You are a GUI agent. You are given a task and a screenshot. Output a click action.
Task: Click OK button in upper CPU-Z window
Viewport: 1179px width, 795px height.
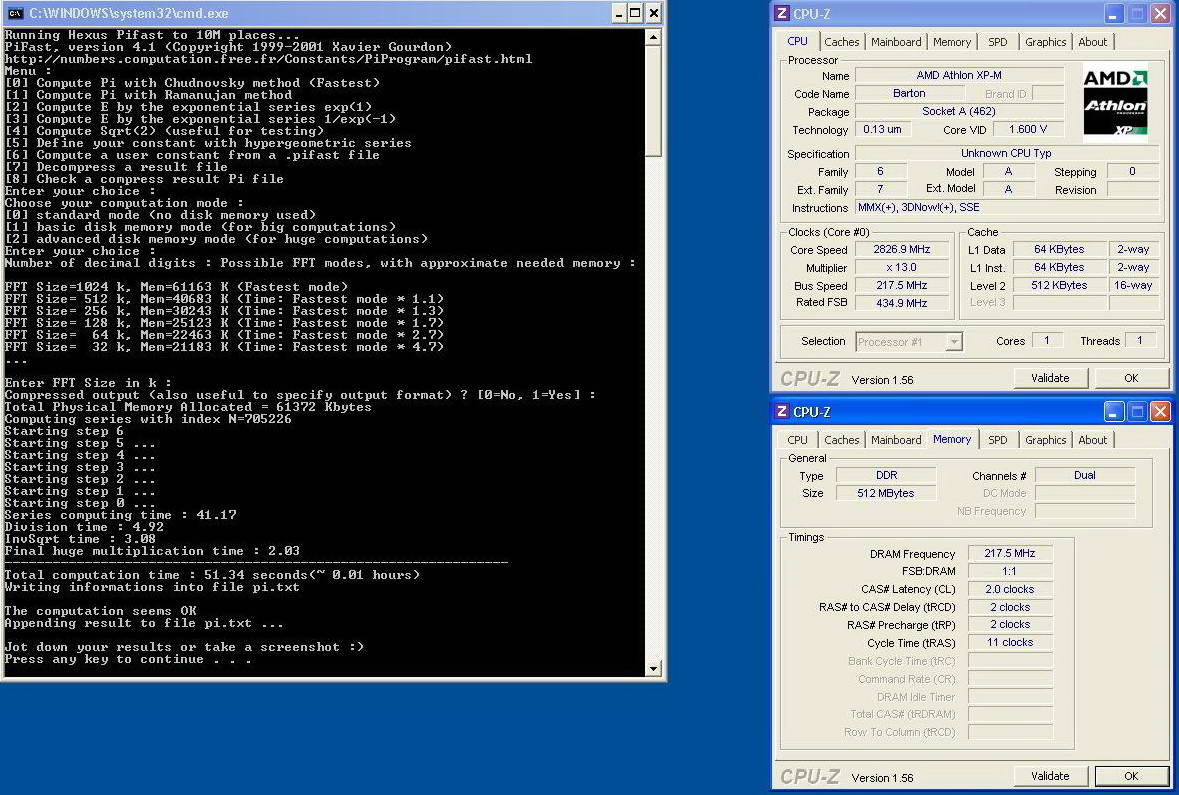(1131, 378)
